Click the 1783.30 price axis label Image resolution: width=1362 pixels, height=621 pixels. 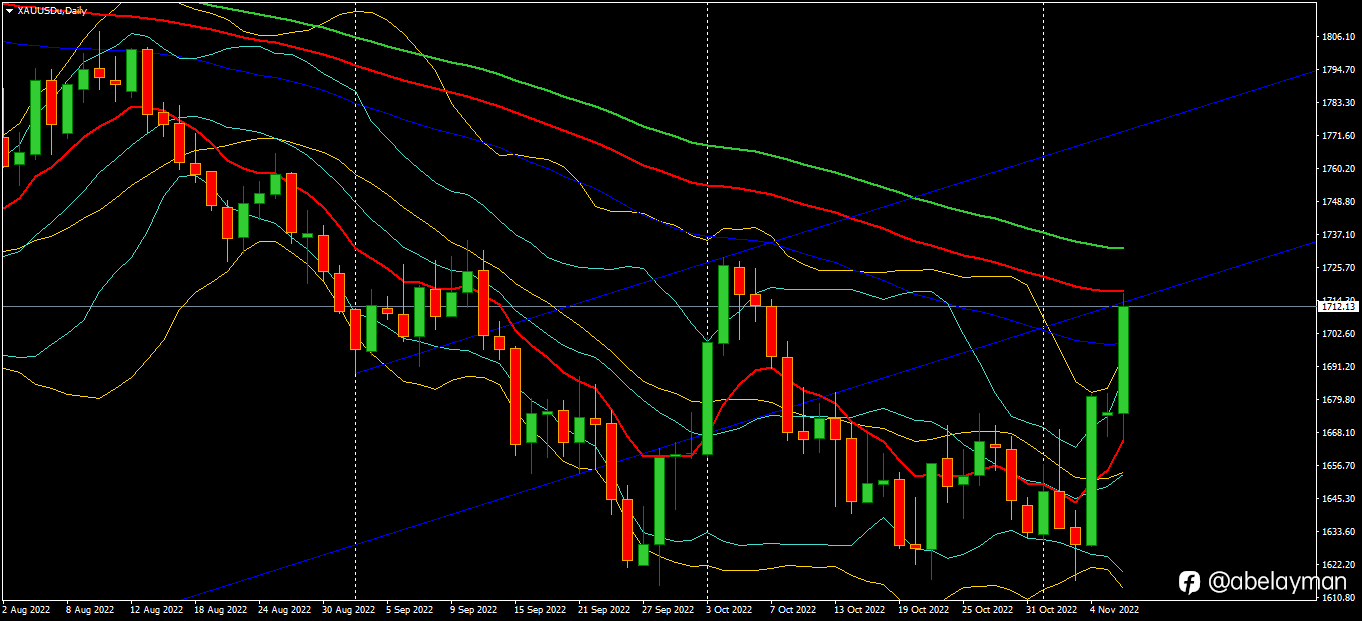[x=1337, y=103]
